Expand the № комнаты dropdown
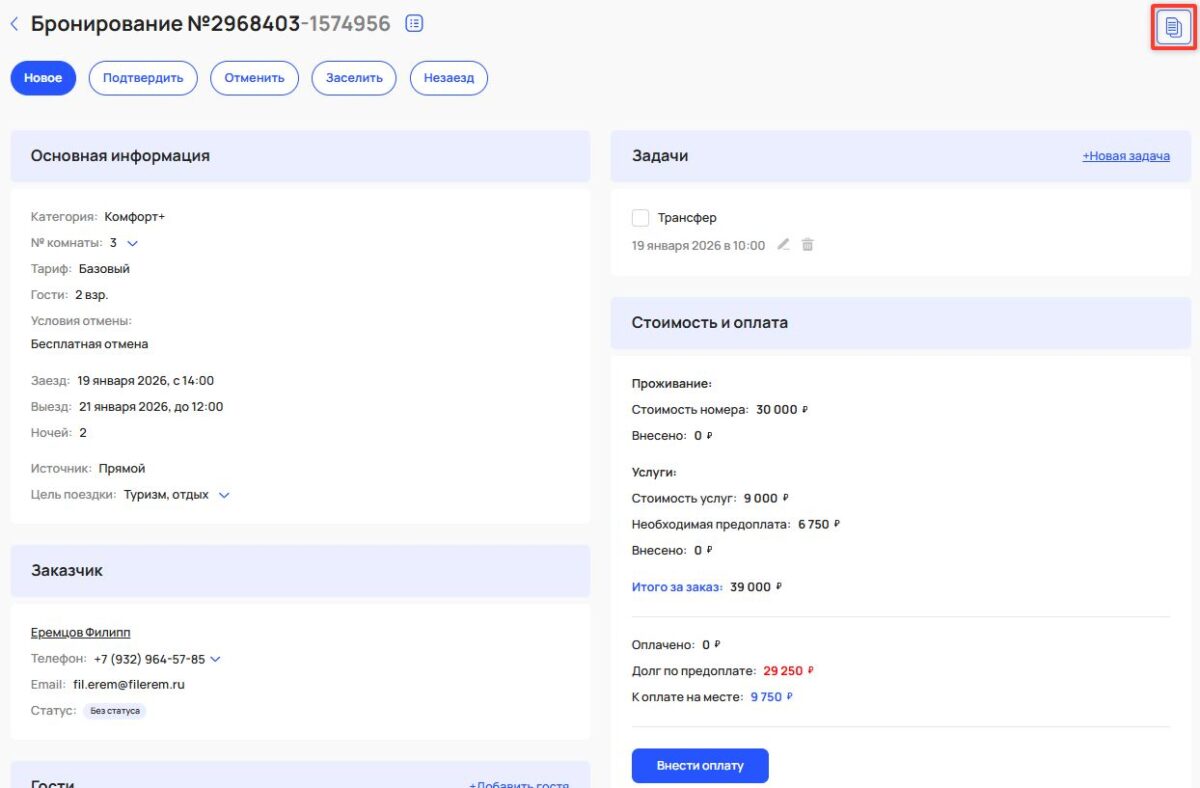Image resolution: width=1200 pixels, height=788 pixels. 132,242
